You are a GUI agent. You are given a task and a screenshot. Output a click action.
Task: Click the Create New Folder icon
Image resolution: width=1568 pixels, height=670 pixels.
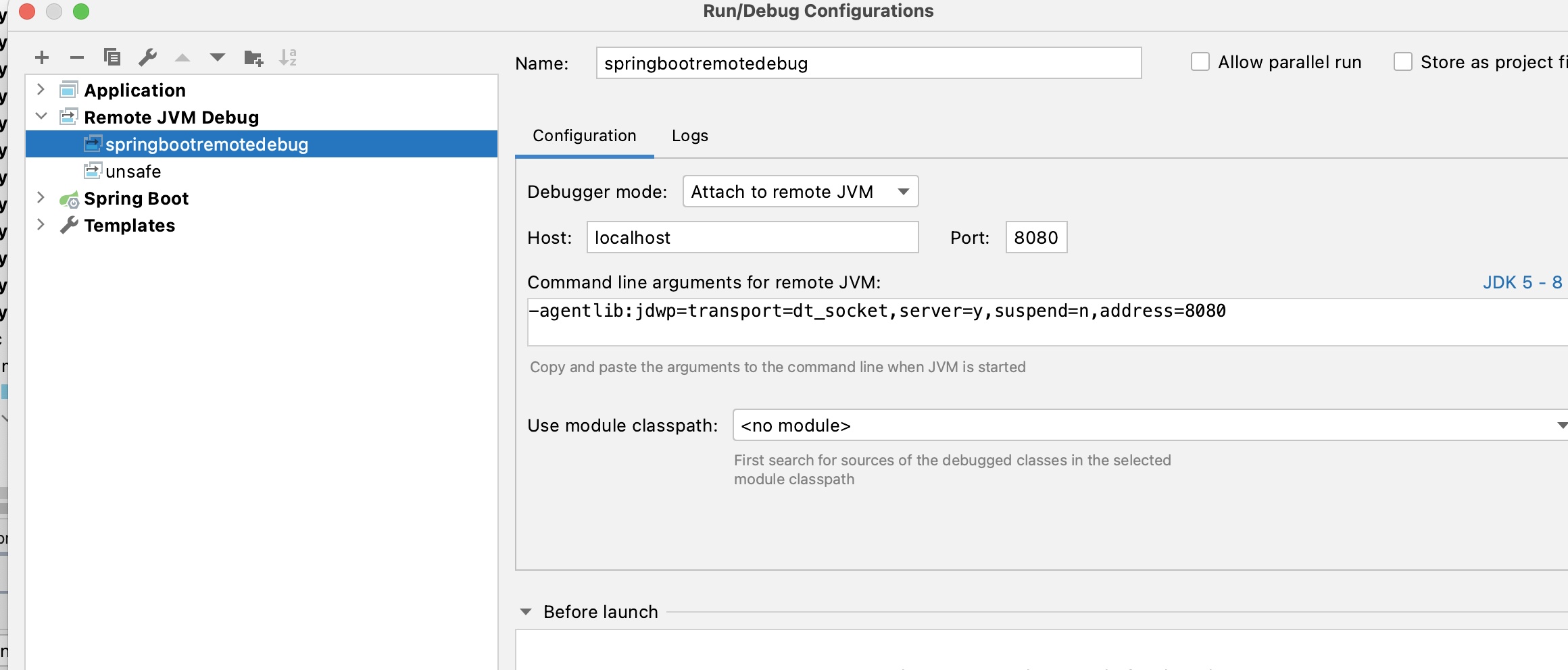point(253,58)
